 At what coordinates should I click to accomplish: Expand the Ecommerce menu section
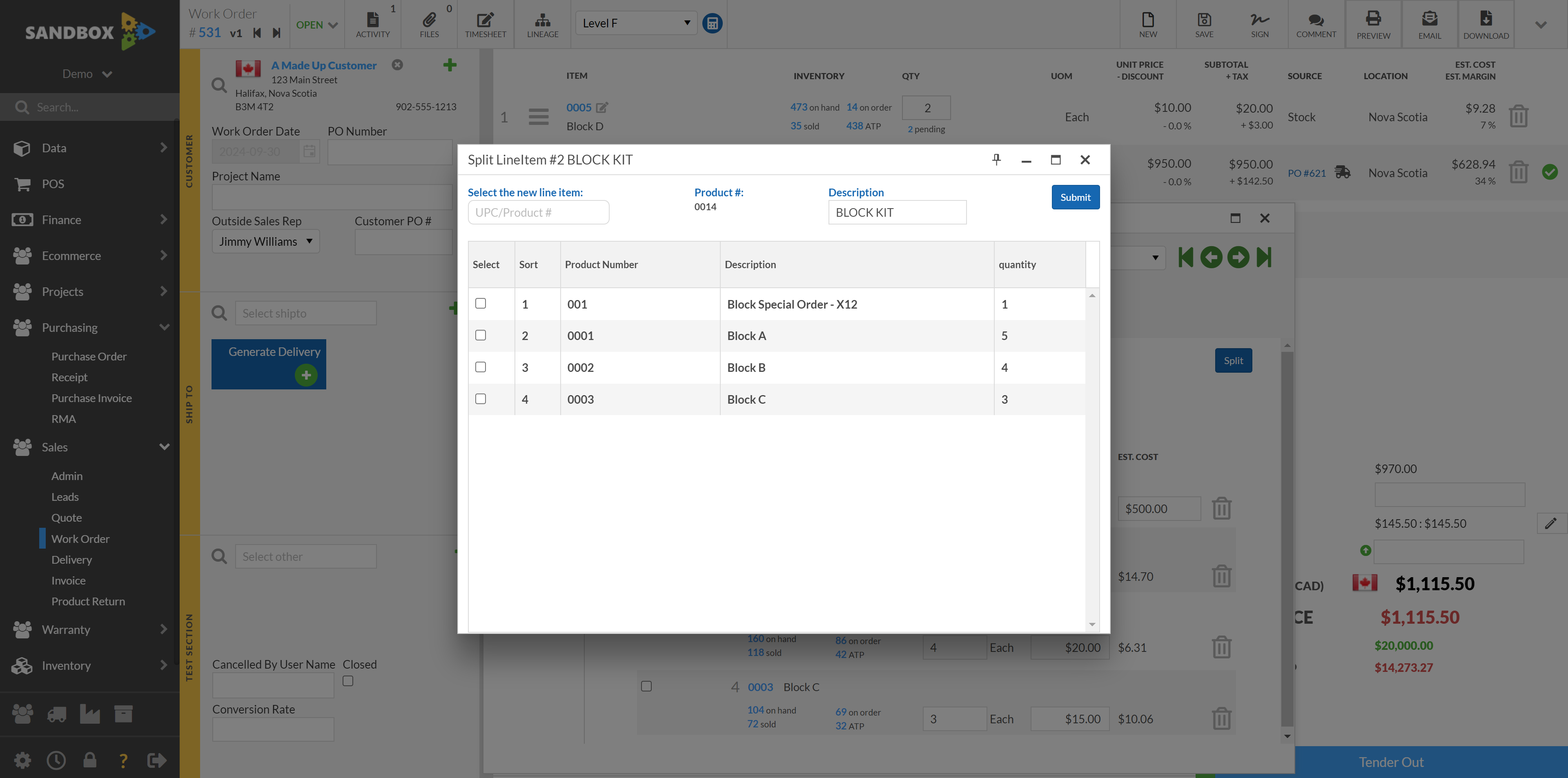click(x=89, y=256)
